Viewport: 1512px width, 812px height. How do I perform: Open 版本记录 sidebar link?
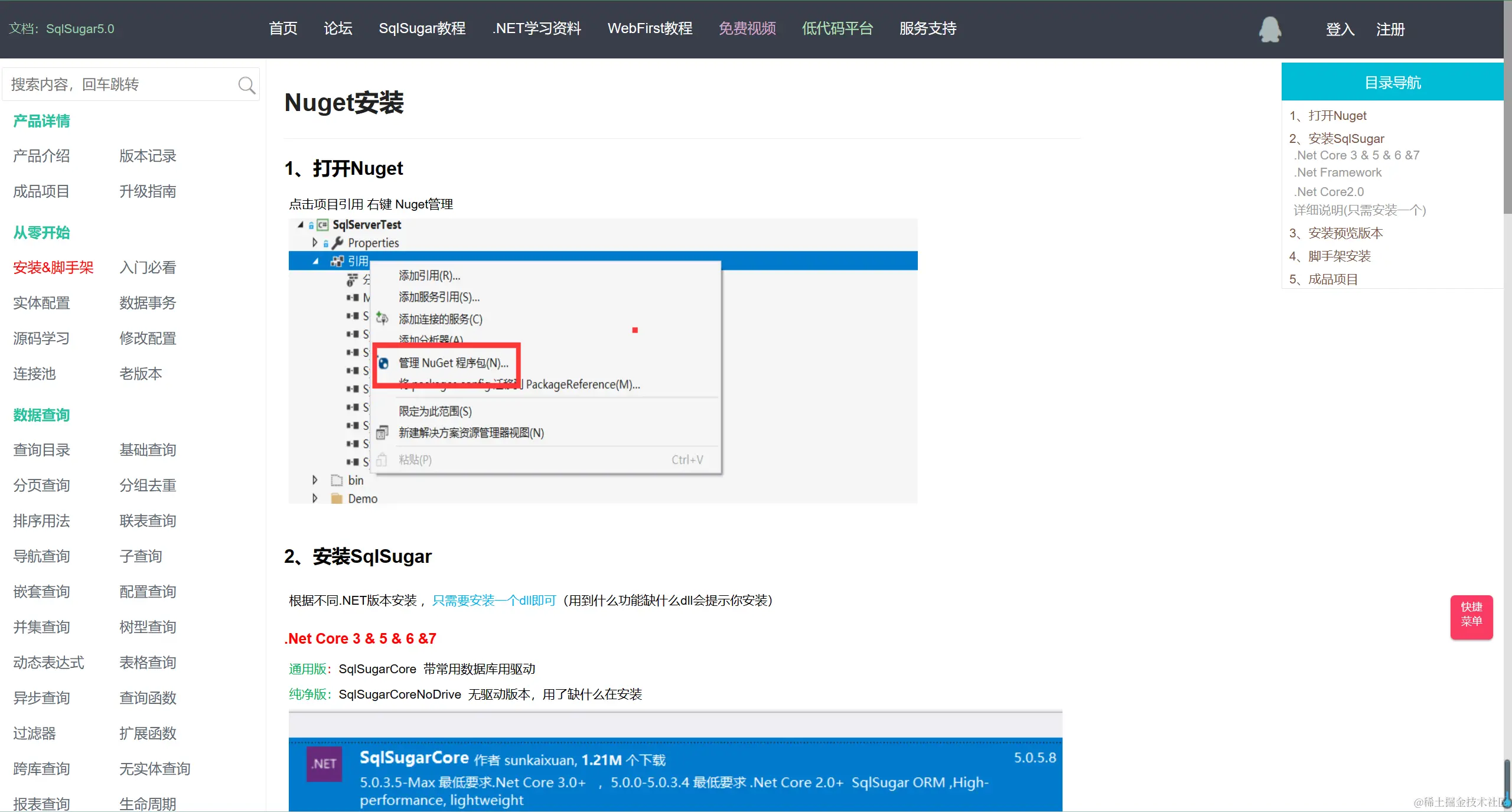tap(148, 156)
